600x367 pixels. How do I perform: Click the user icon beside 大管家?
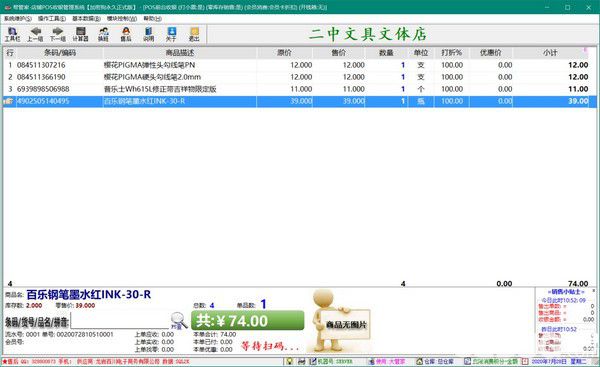[x=371, y=361]
